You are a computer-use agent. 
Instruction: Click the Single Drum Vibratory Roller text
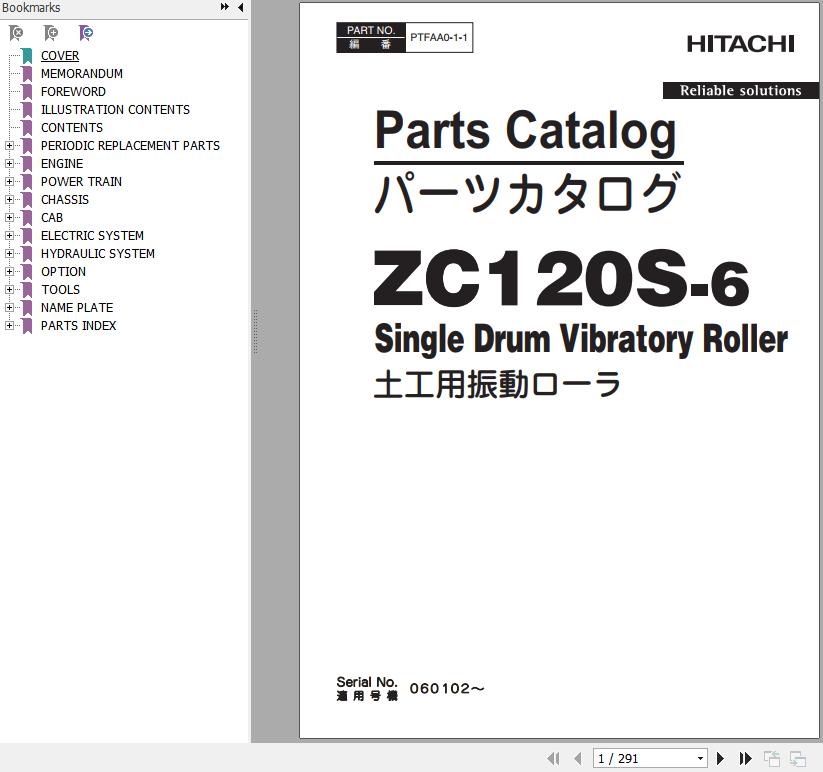581,340
